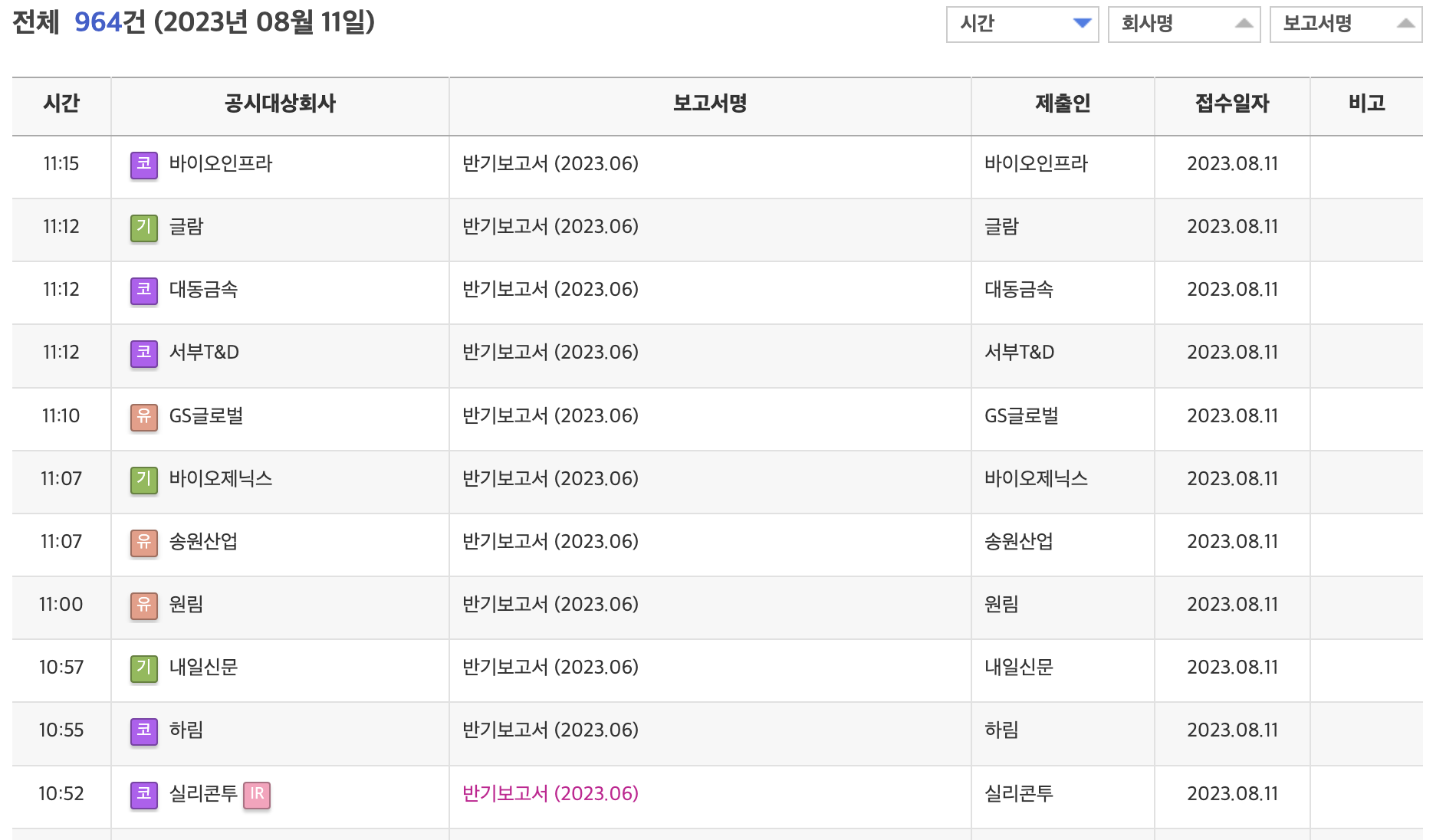Screen dimensions: 1446x840
Task: Click the 유 market badge beside GS글로벌
Action: [144, 417]
